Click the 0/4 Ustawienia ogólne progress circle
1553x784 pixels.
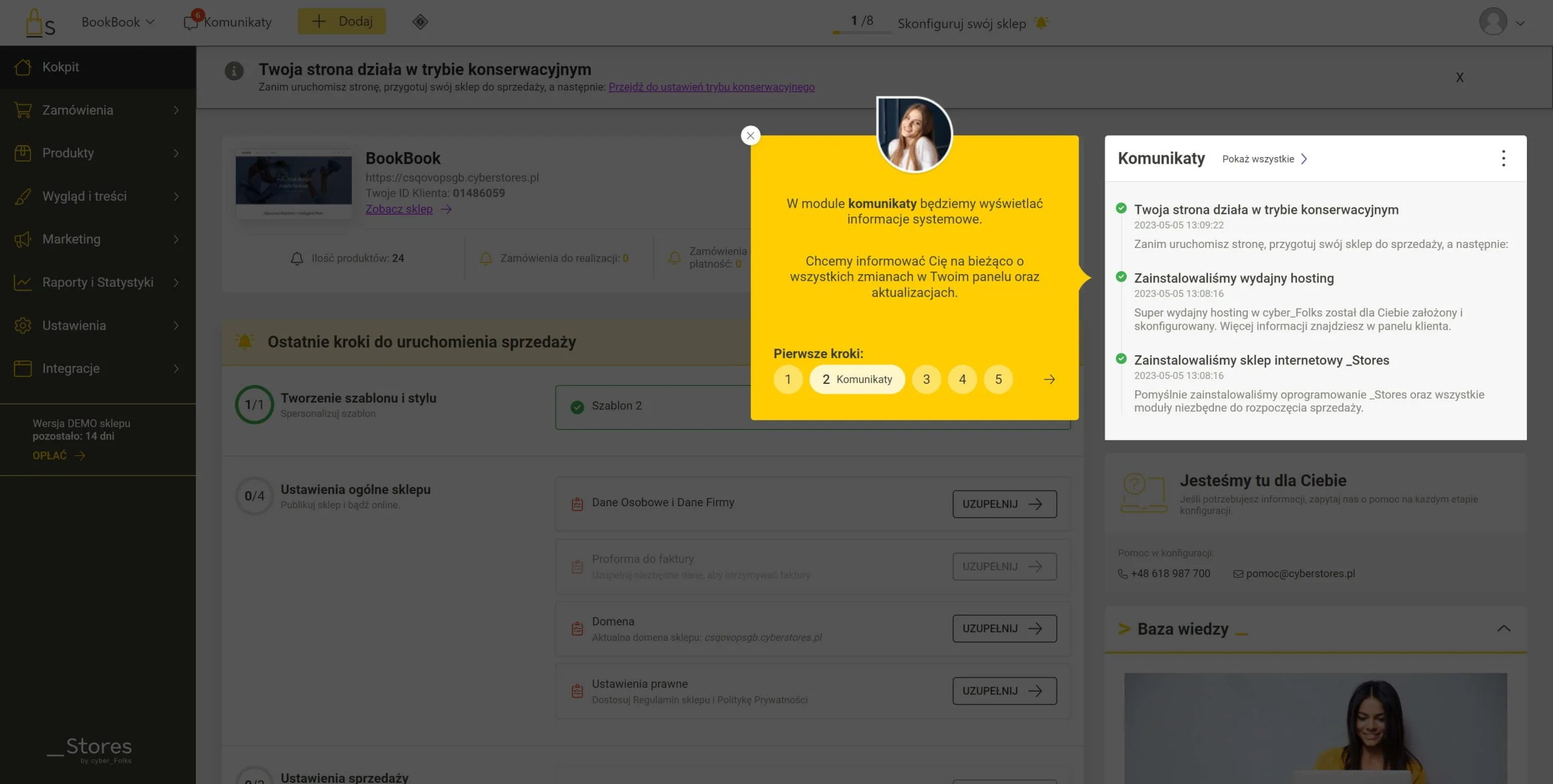coord(254,496)
